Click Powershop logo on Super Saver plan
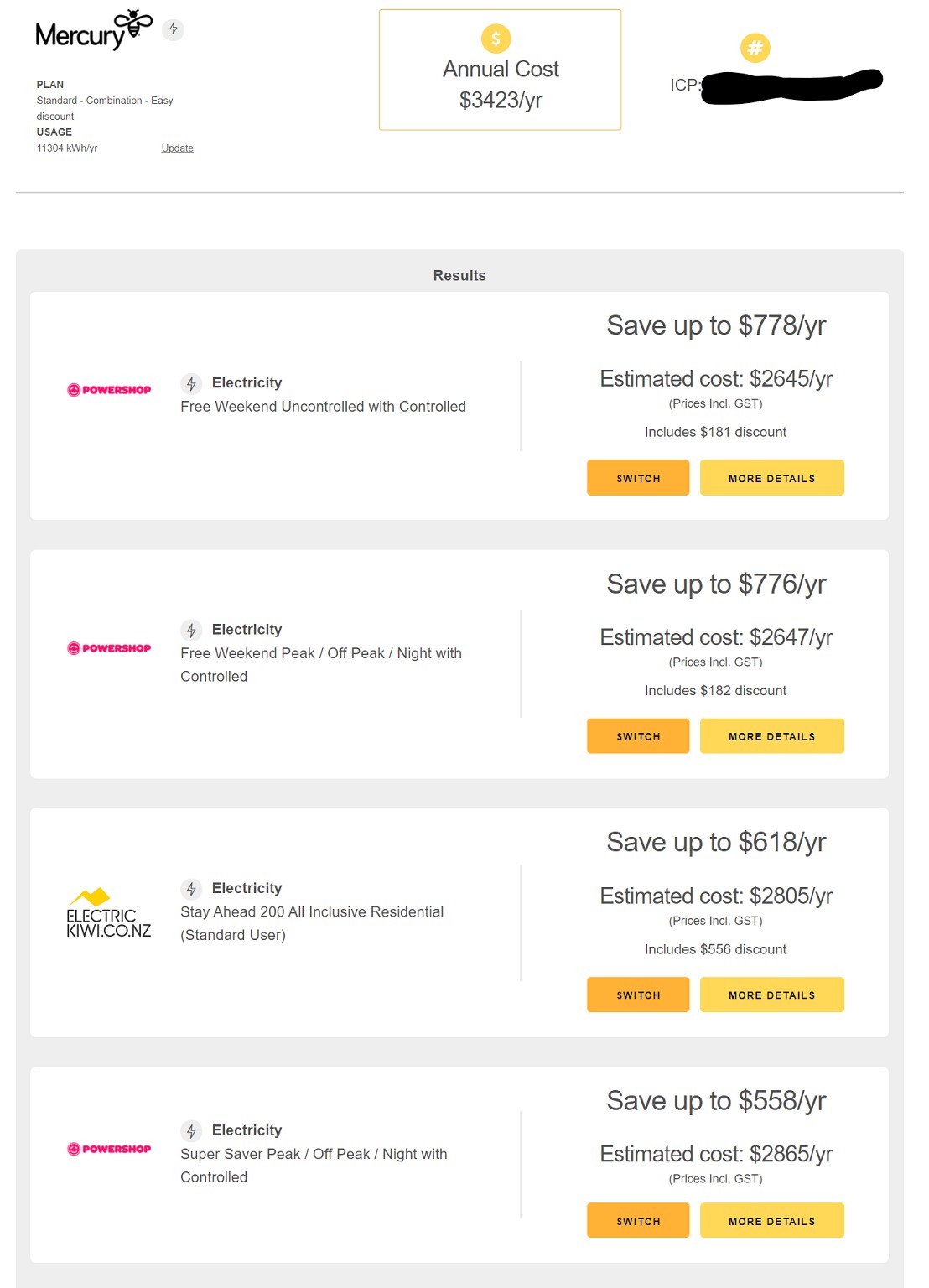 pyautogui.click(x=109, y=1149)
